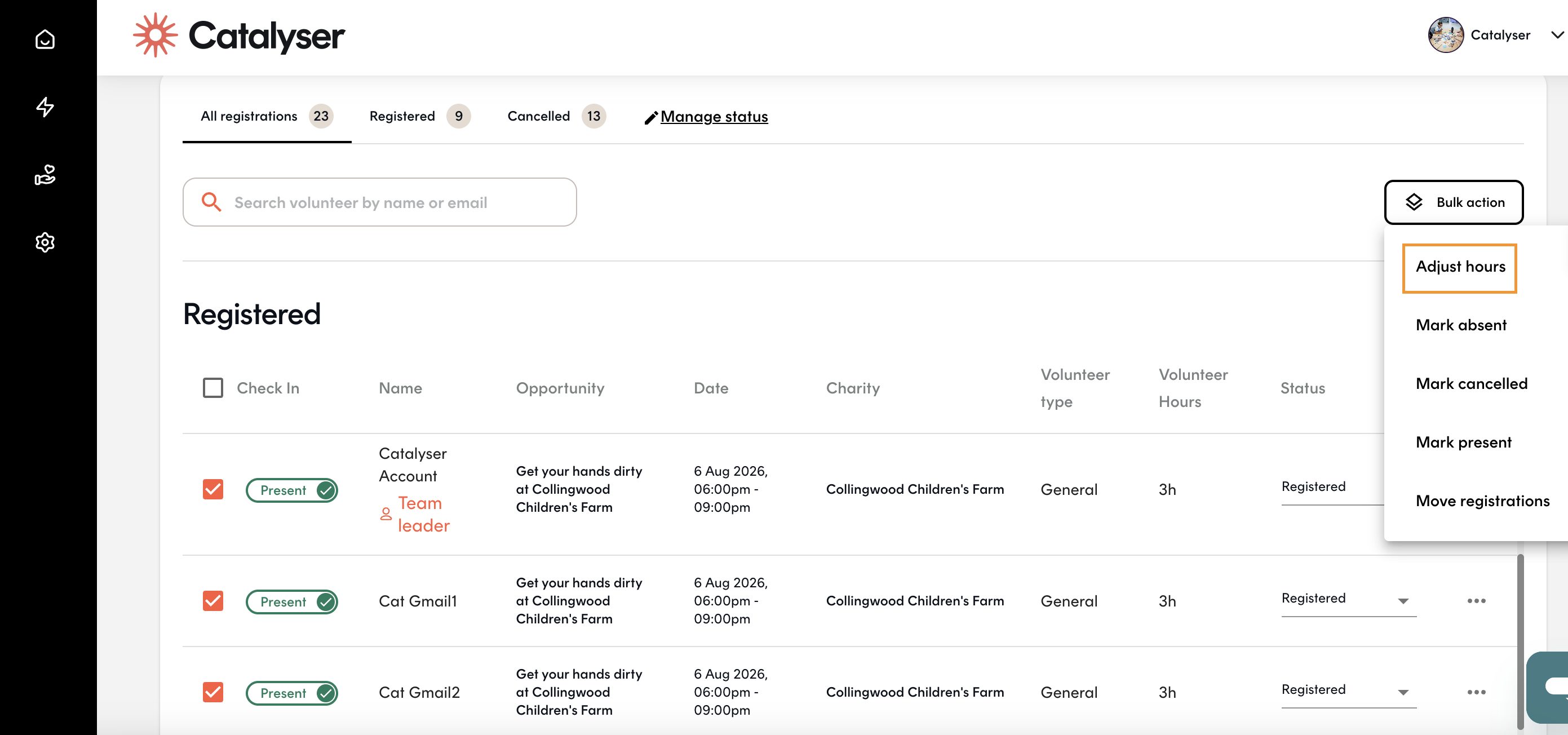This screenshot has width=1568, height=735.
Task: Click the Catalyser profile avatar
Action: coord(1446,36)
